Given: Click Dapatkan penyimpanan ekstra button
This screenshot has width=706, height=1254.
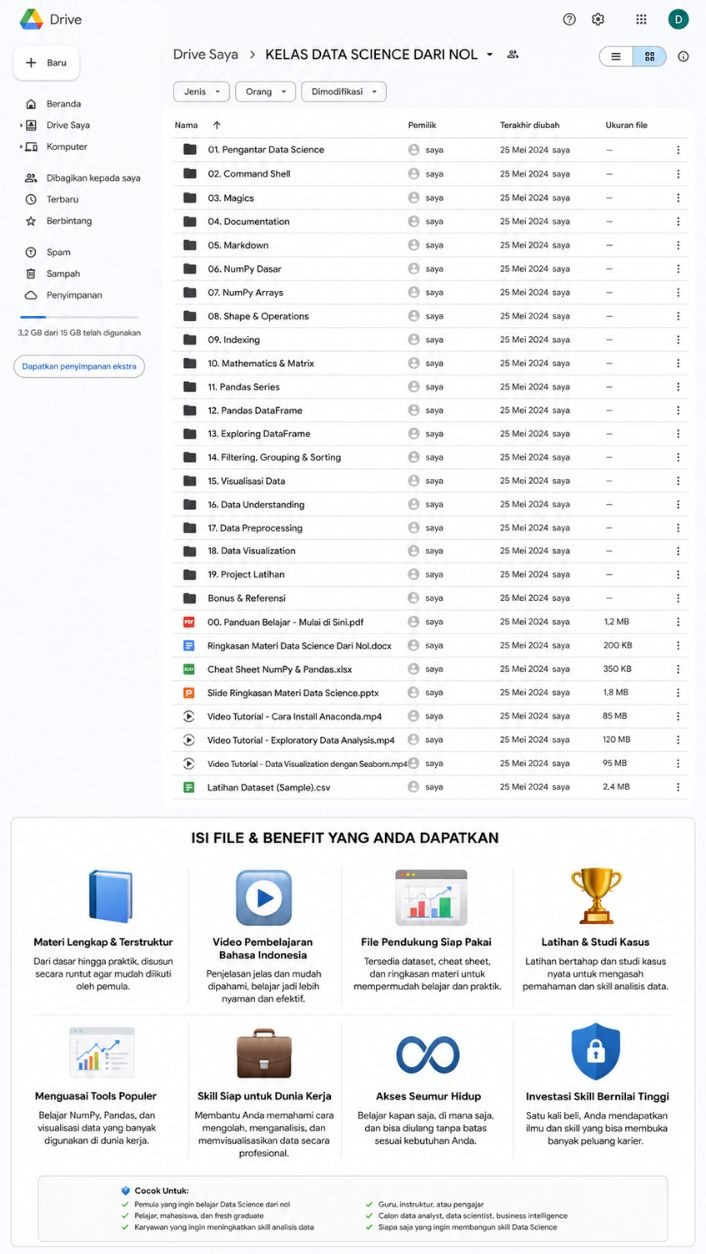Looking at the screenshot, I should (x=79, y=366).
